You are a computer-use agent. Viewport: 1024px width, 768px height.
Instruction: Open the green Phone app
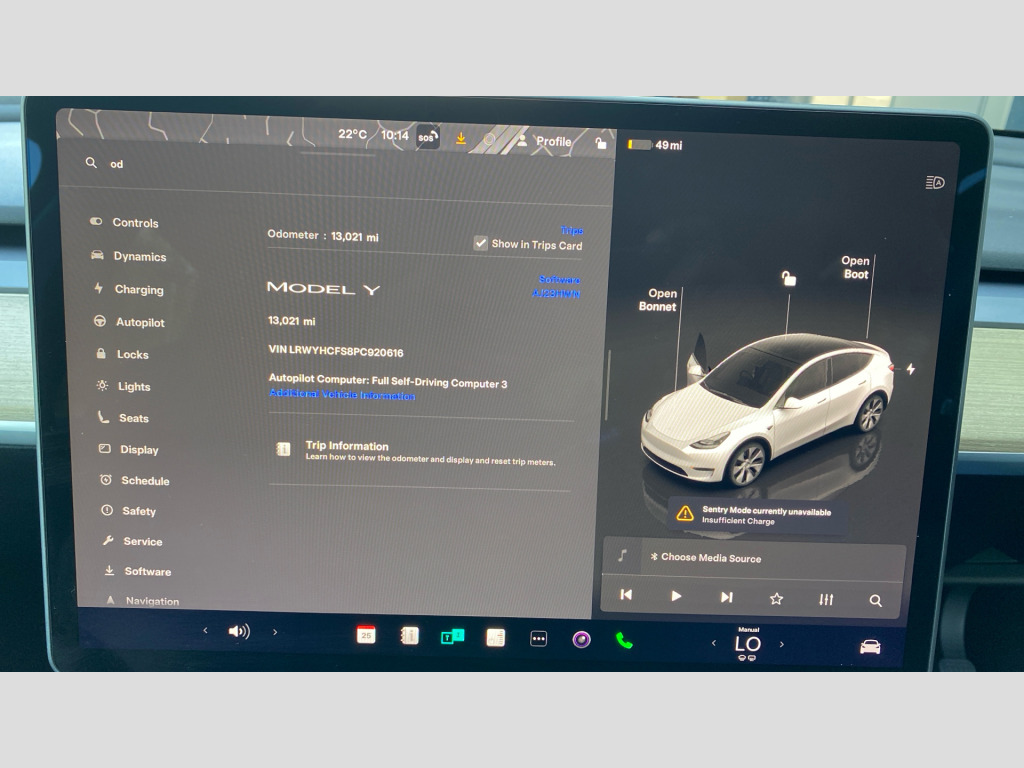pos(624,641)
